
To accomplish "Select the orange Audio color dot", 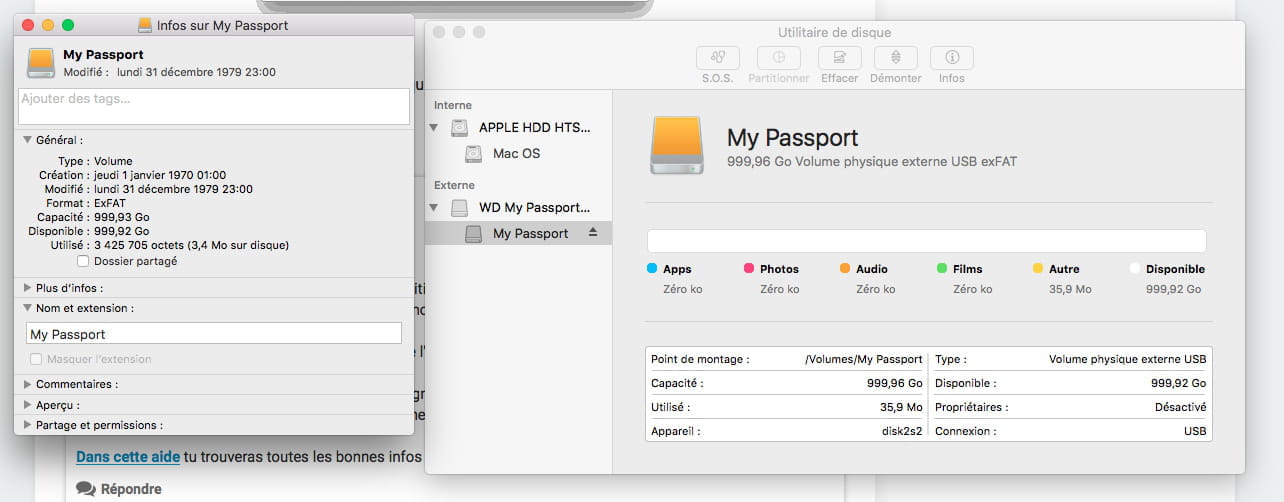I will pos(845,269).
